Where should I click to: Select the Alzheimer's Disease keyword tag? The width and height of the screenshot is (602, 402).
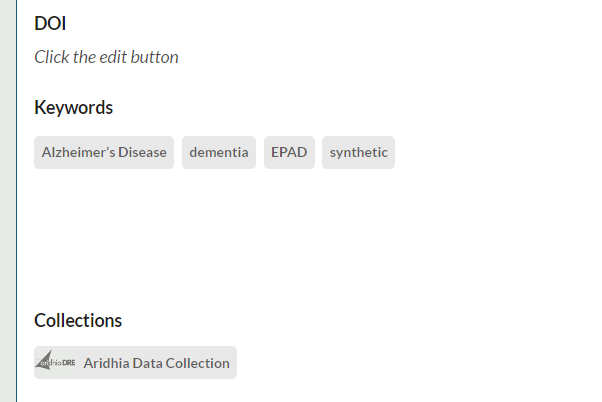(104, 153)
